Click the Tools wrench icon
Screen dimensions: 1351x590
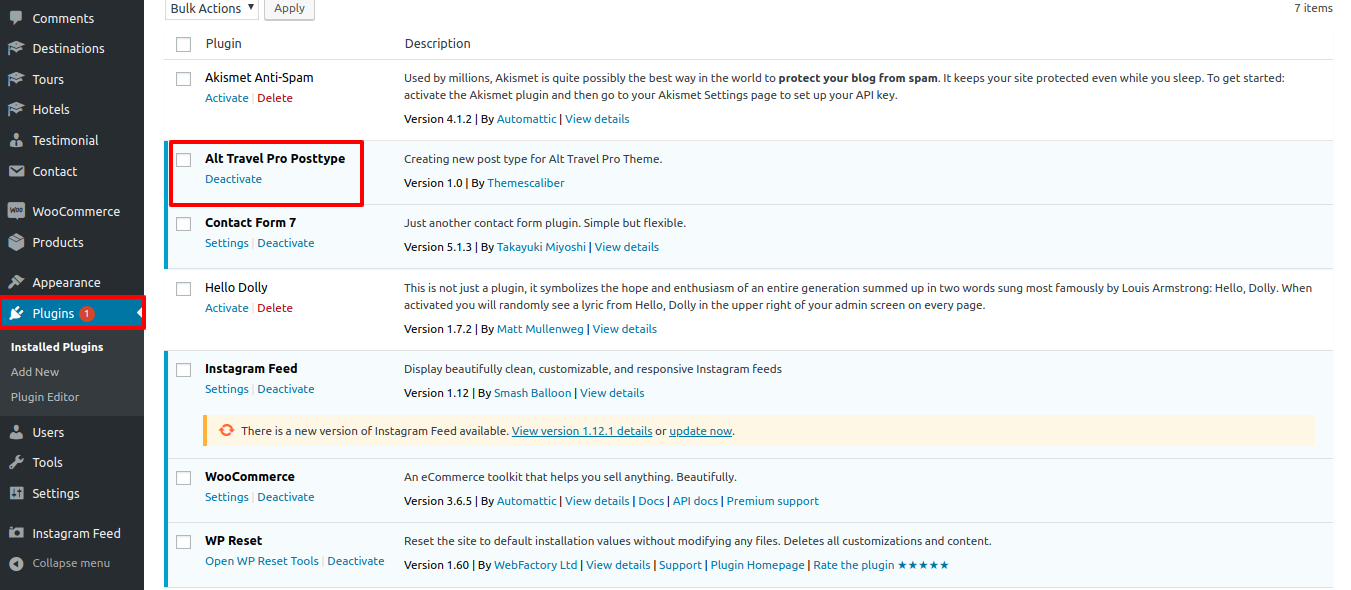16,462
